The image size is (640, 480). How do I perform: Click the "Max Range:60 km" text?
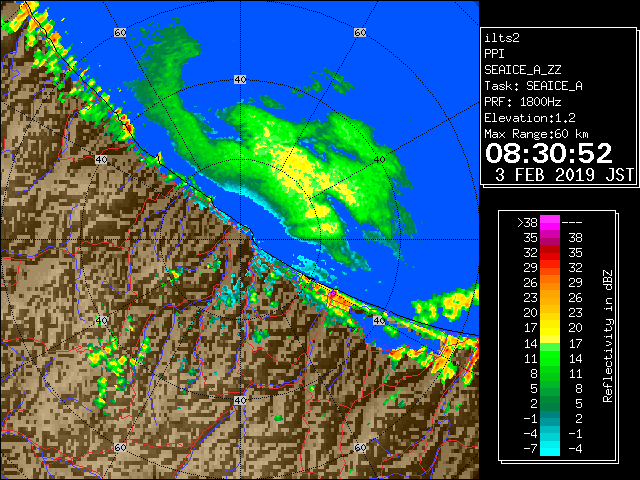[x=536, y=134]
